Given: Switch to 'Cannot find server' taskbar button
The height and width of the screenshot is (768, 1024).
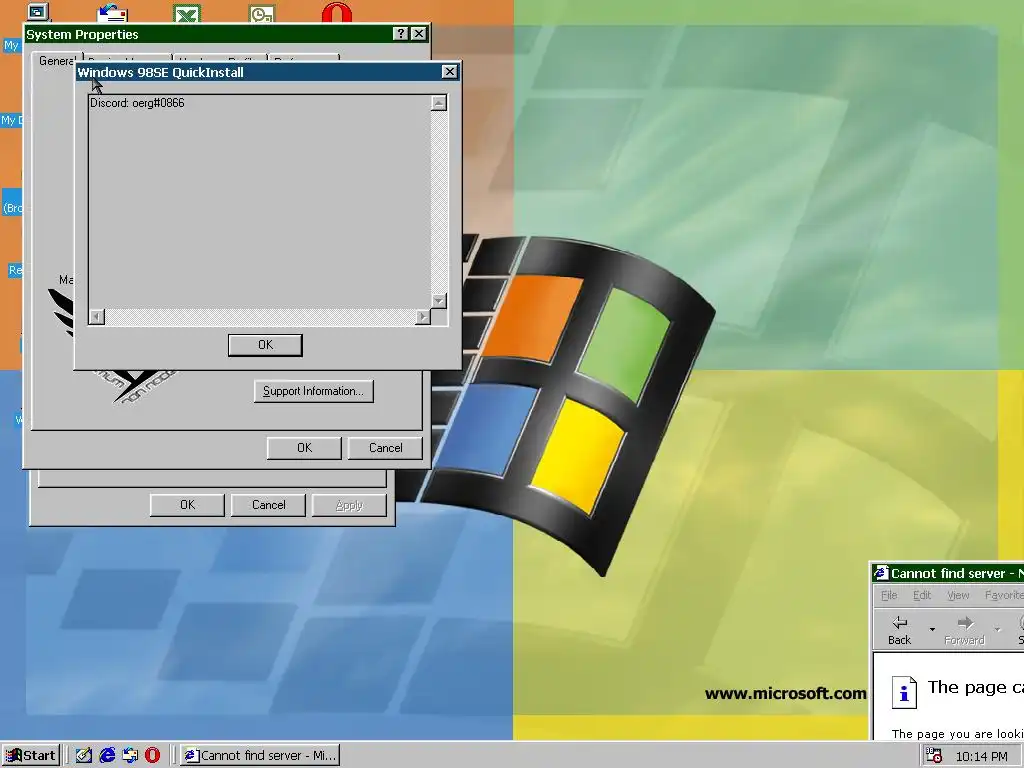Looking at the screenshot, I should tap(259, 756).
